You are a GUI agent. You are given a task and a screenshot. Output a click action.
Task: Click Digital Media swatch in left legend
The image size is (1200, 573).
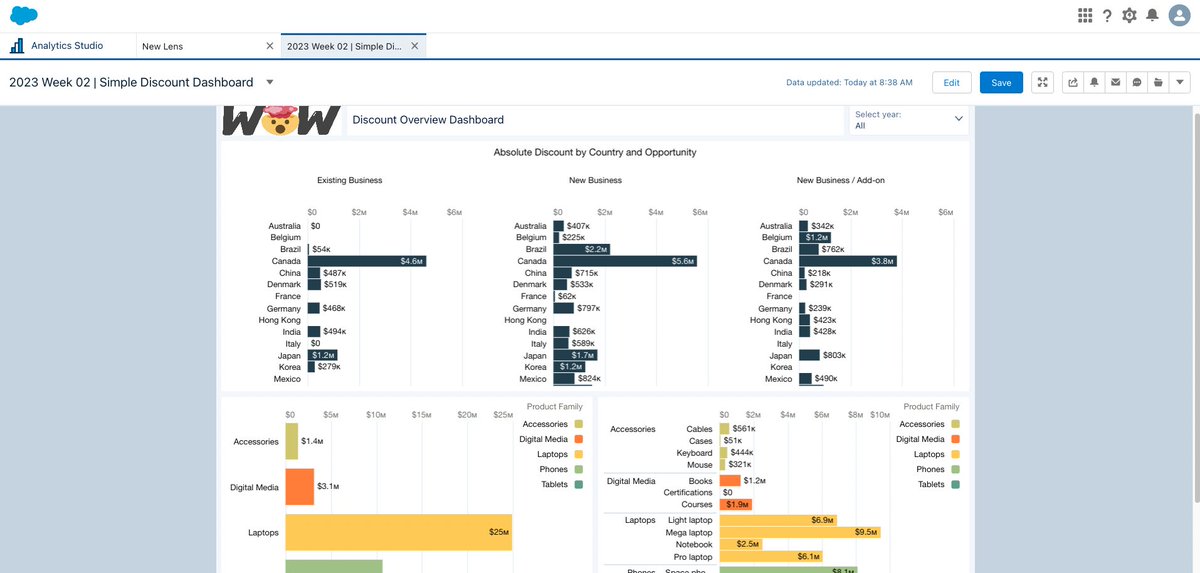pyautogui.click(x=578, y=439)
